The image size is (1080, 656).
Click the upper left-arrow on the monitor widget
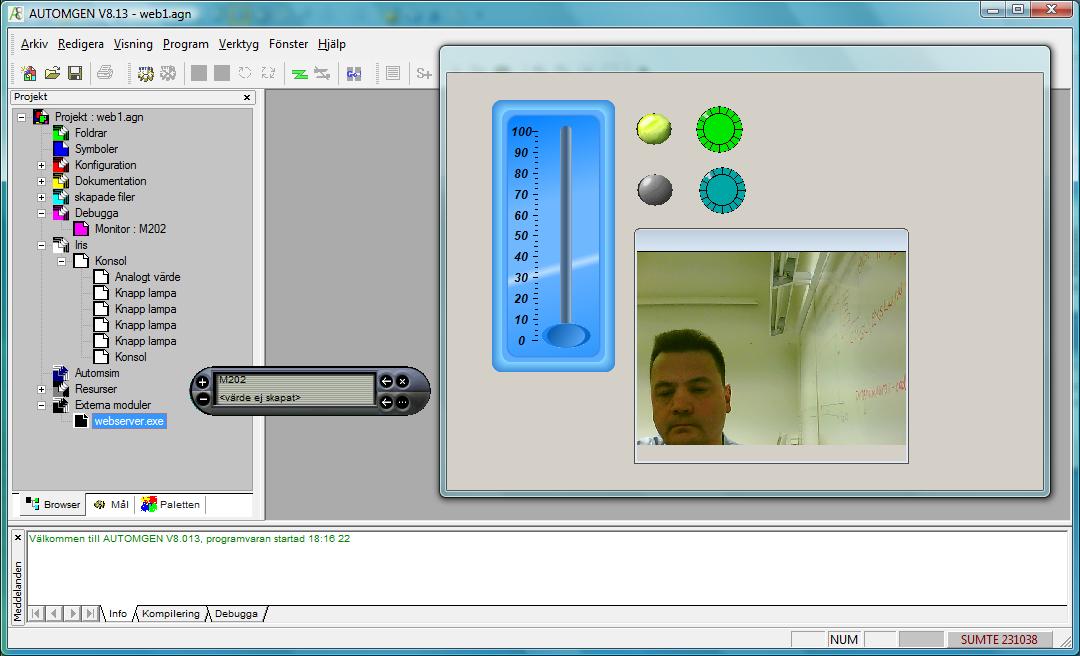(x=386, y=381)
